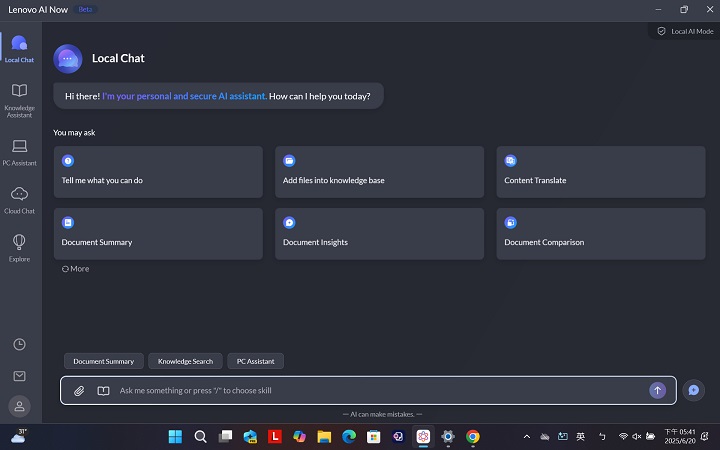Click the 英 input language indicator

point(581,437)
